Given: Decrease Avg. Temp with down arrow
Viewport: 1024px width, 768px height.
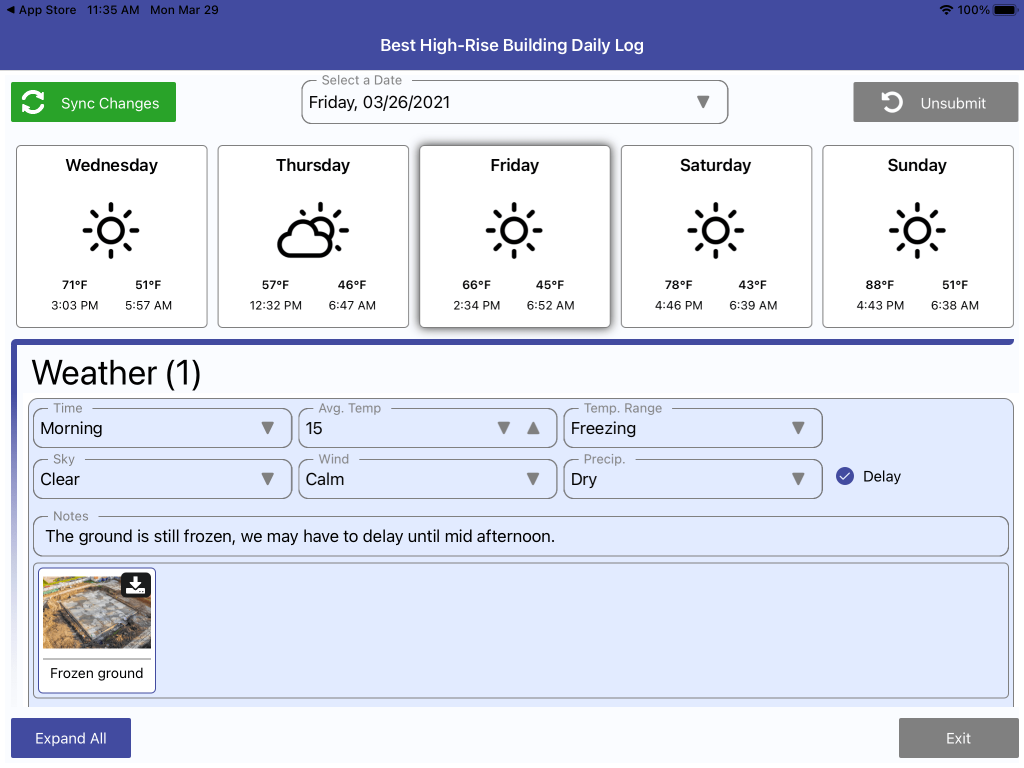Looking at the screenshot, I should pos(504,428).
